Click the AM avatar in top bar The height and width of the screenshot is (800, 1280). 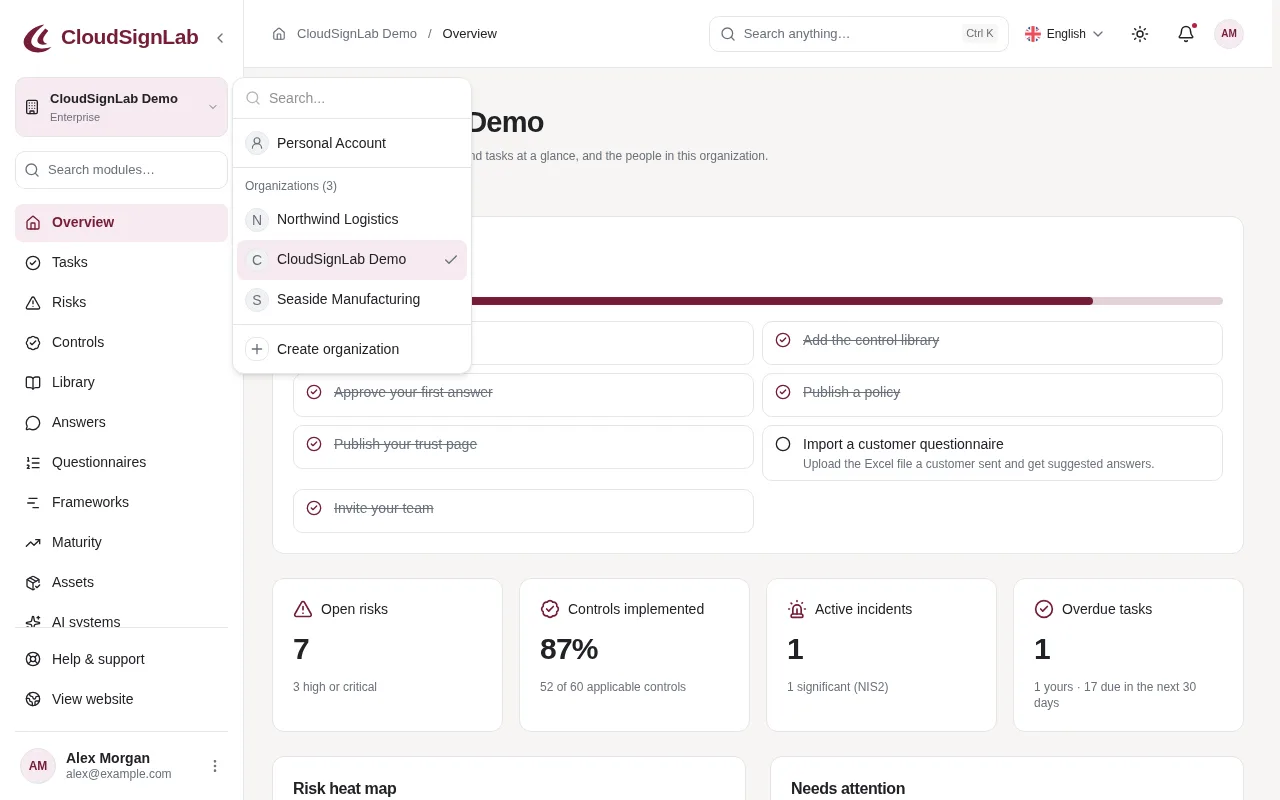tap(1229, 34)
